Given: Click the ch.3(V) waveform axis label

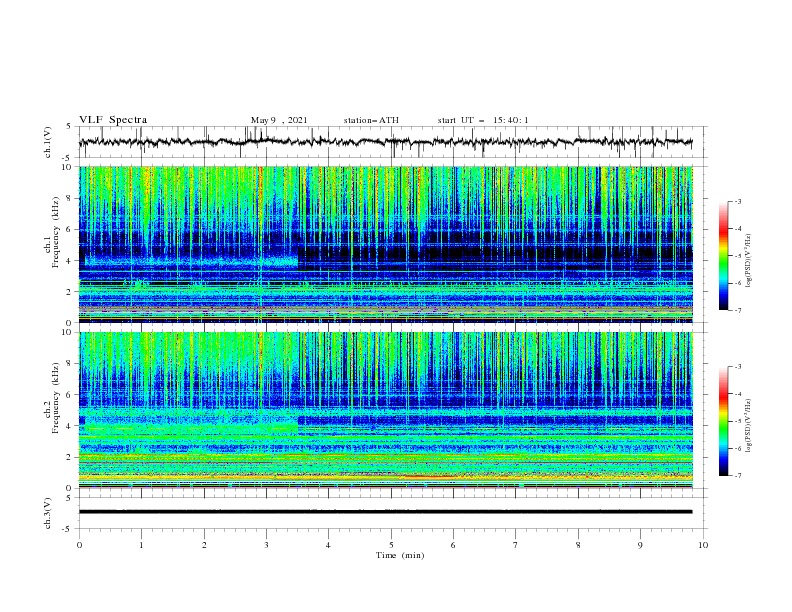Looking at the screenshot, I should pos(48,513).
